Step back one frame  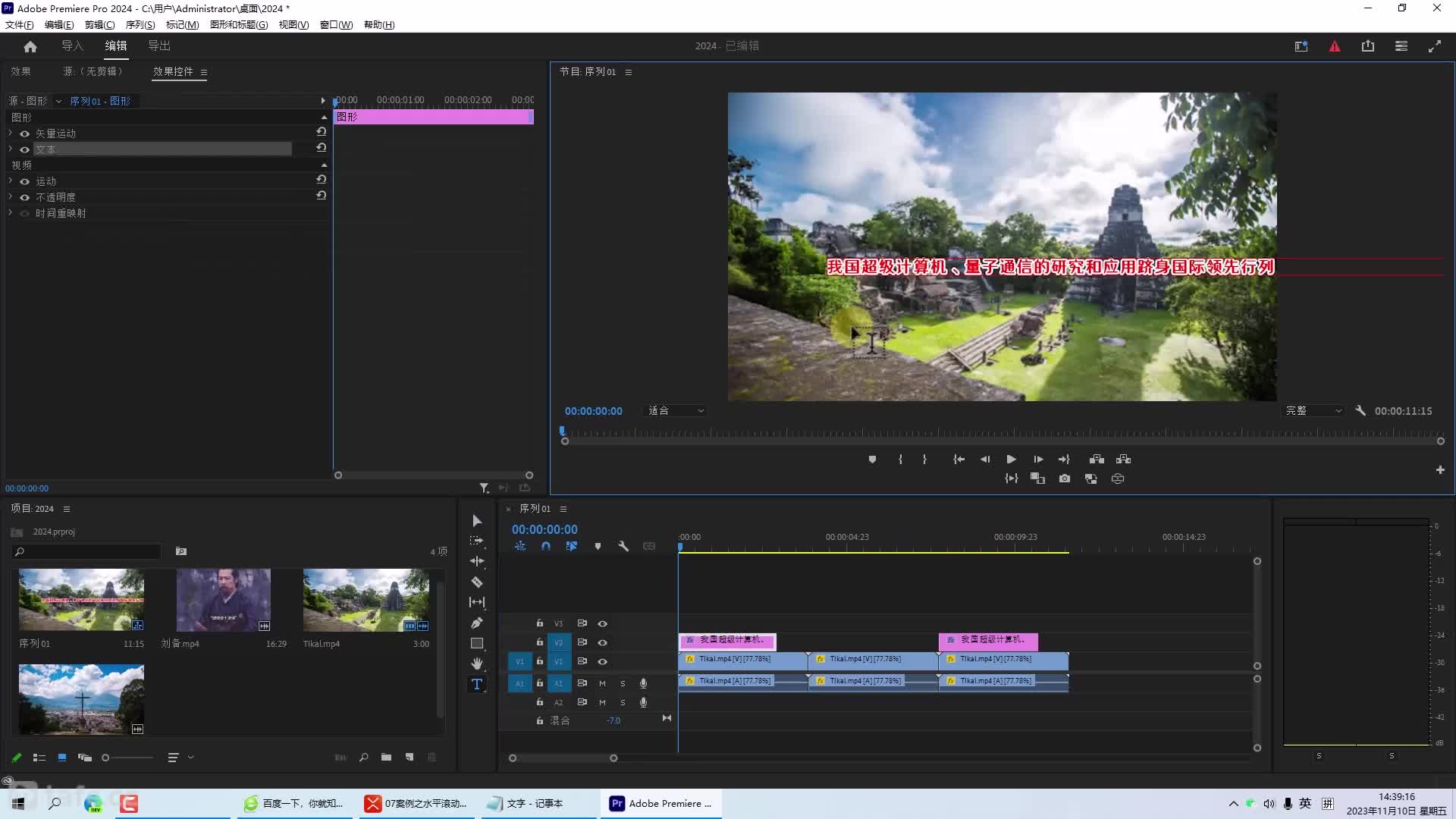(x=985, y=459)
